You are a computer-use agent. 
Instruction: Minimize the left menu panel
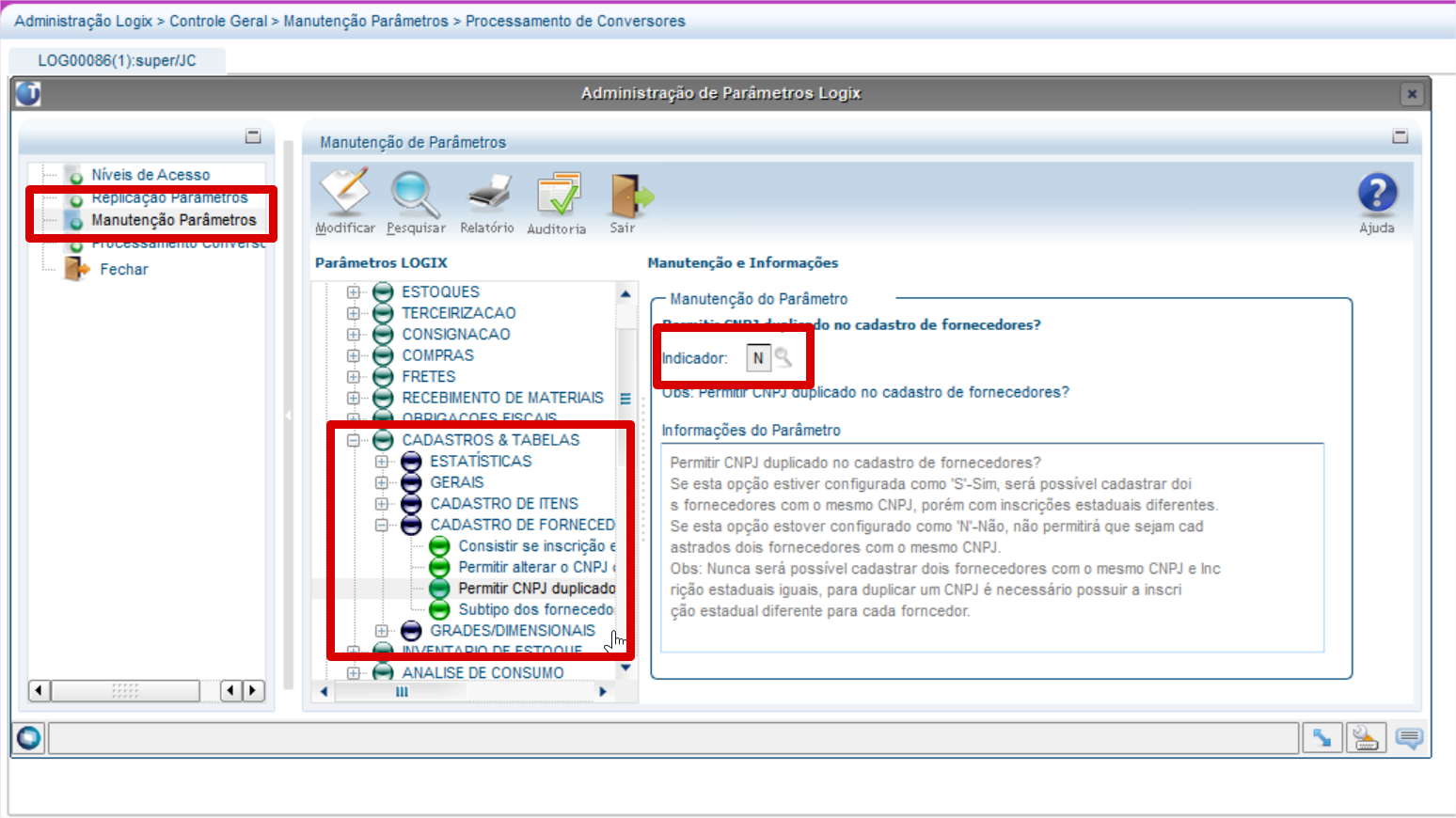click(x=253, y=136)
